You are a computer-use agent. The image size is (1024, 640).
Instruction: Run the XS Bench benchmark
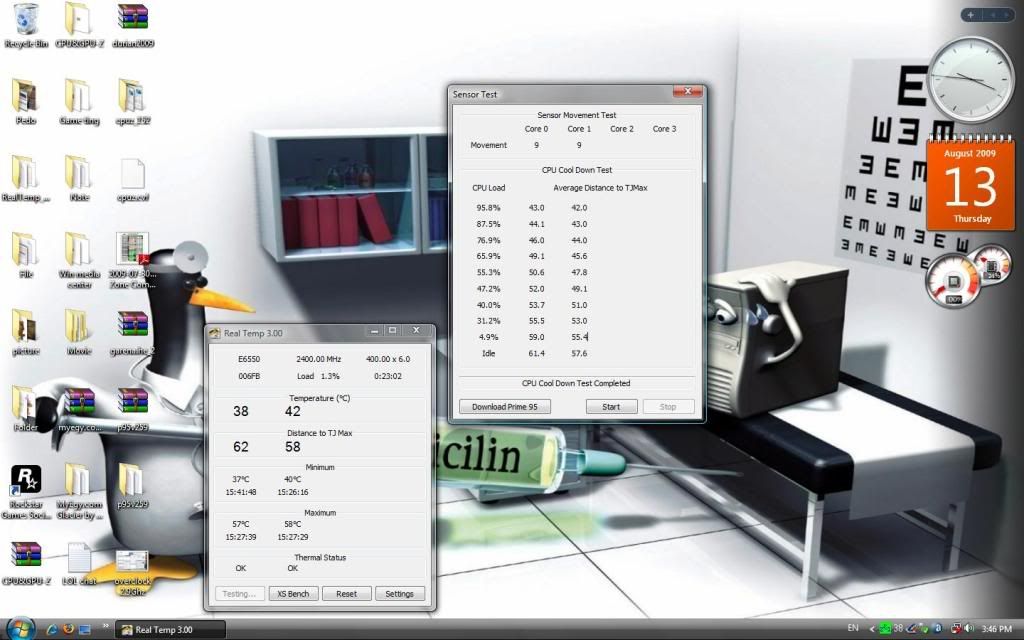pos(293,593)
